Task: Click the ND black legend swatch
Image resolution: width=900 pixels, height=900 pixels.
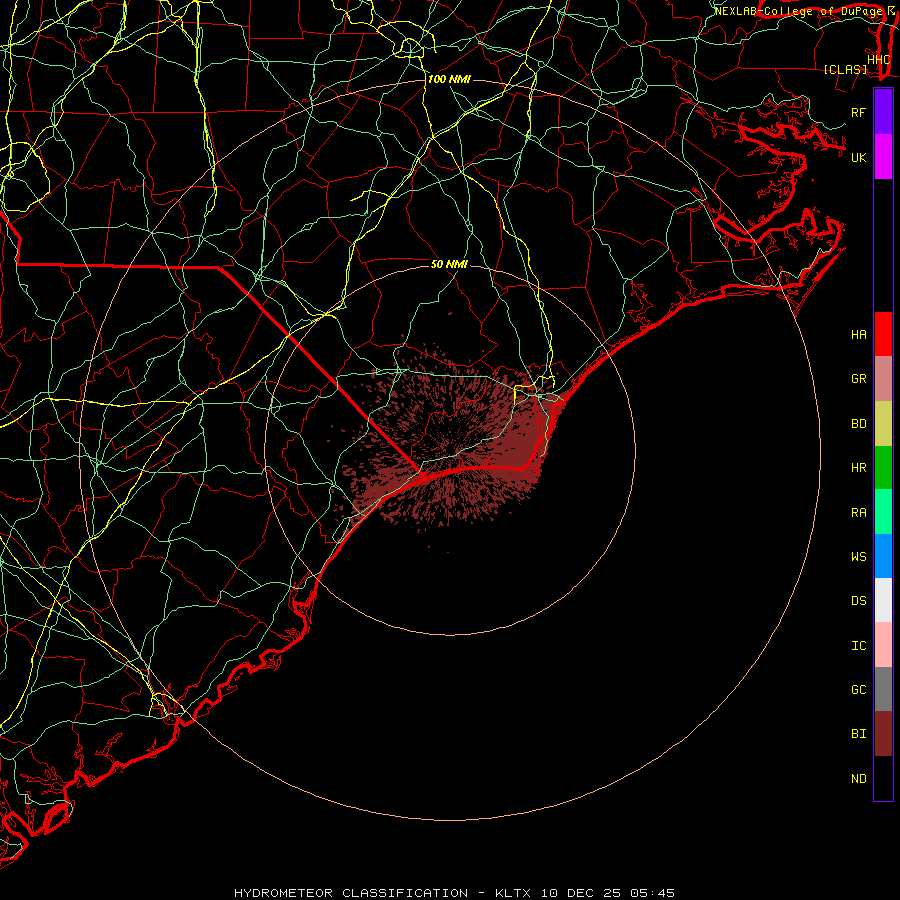Action: click(x=883, y=778)
